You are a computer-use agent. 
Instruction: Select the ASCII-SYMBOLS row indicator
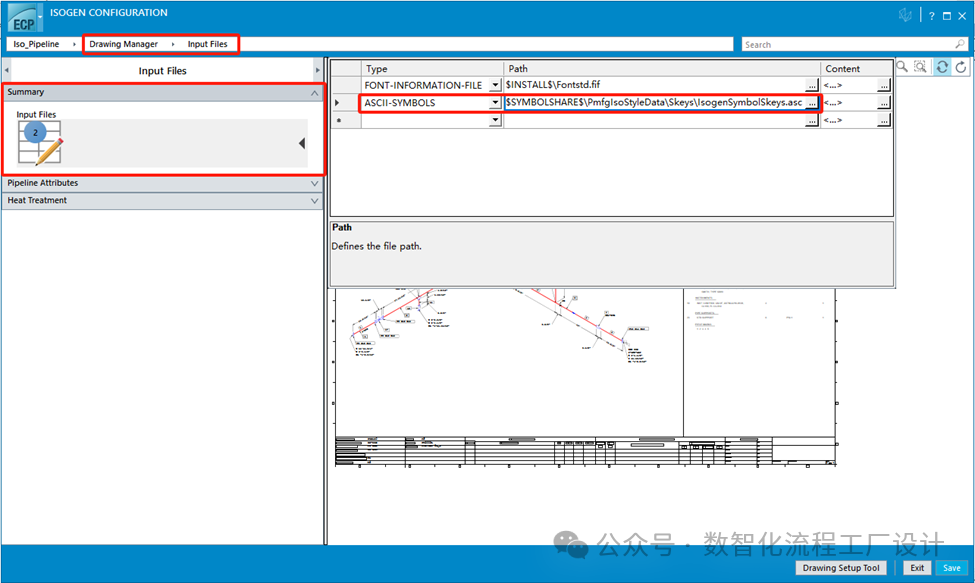tap(346, 103)
